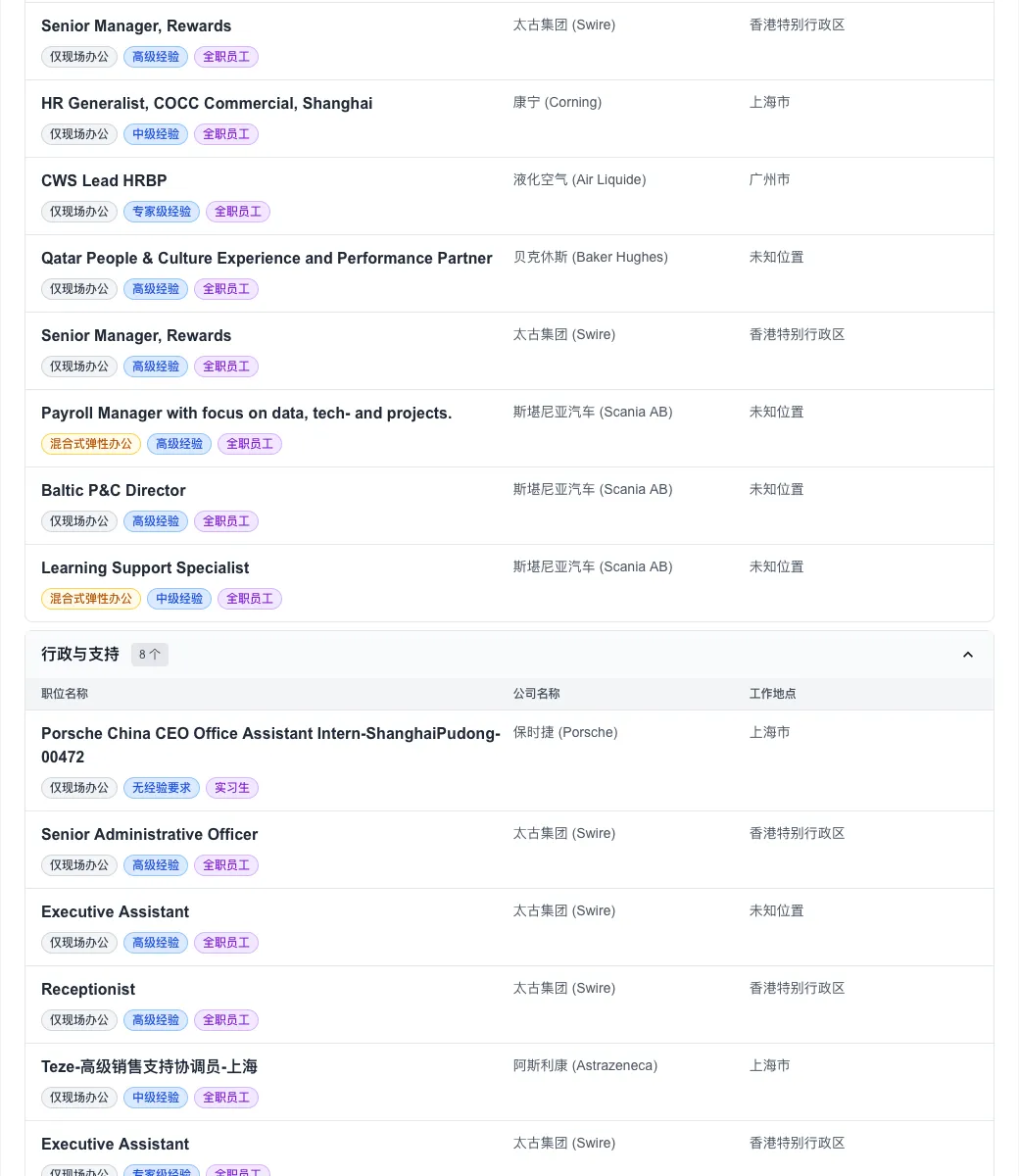Image resolution: width=1019 pixels, height=1176 pixels.
Task: Click the Baltic P&C Director job title
Action: coord(114,491)
